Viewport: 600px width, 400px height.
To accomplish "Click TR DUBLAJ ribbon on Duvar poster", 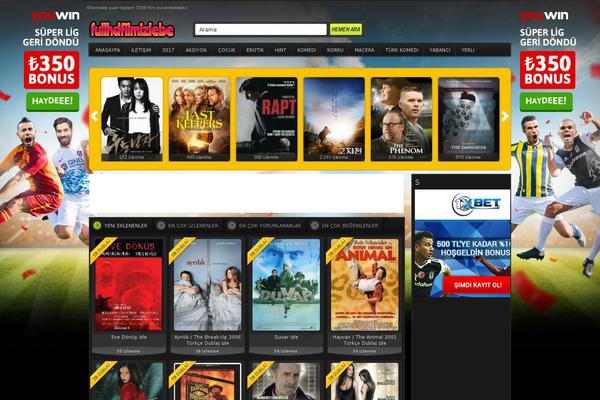I will 259,250.
